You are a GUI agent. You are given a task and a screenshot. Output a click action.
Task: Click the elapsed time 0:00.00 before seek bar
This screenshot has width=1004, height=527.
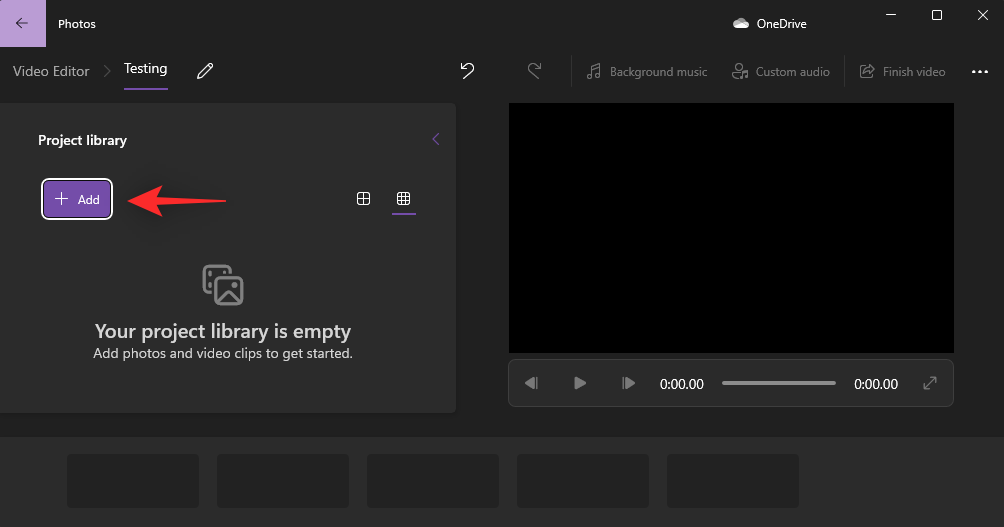[x=682, y=384]
